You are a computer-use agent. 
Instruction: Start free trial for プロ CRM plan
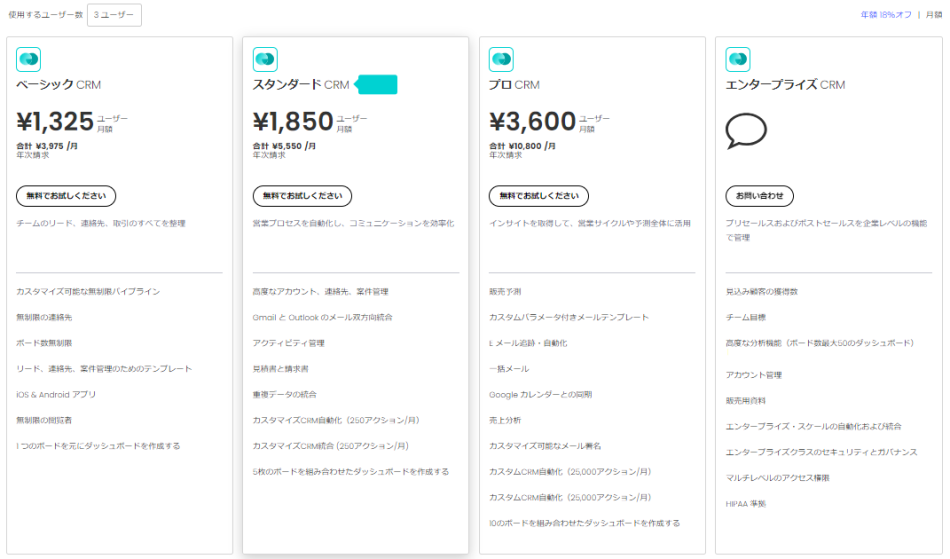pos(538,196)
